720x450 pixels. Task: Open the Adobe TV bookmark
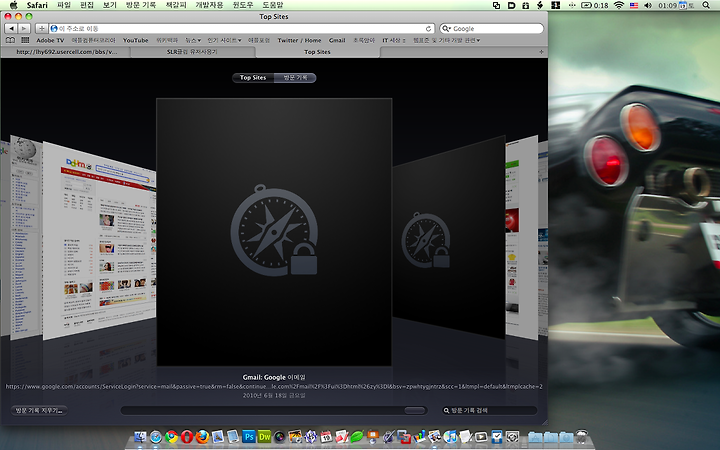50,40
